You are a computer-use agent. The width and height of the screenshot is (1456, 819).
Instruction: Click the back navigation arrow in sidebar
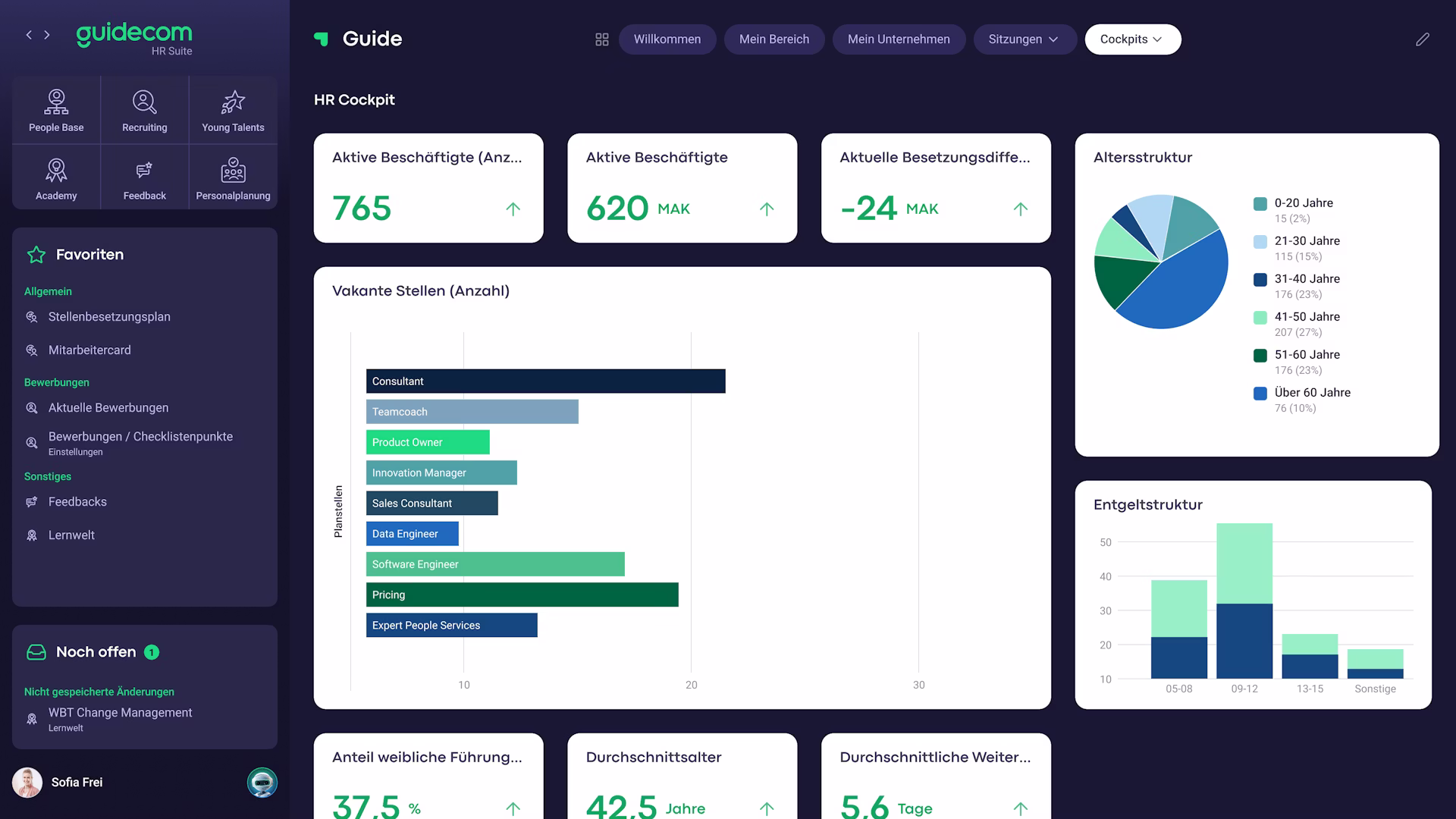tap(29, 34)
